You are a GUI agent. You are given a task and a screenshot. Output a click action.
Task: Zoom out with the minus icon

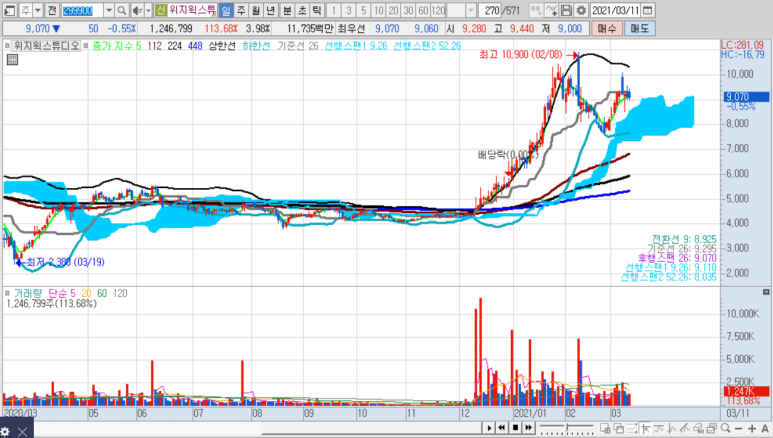(x=738, y=428)
